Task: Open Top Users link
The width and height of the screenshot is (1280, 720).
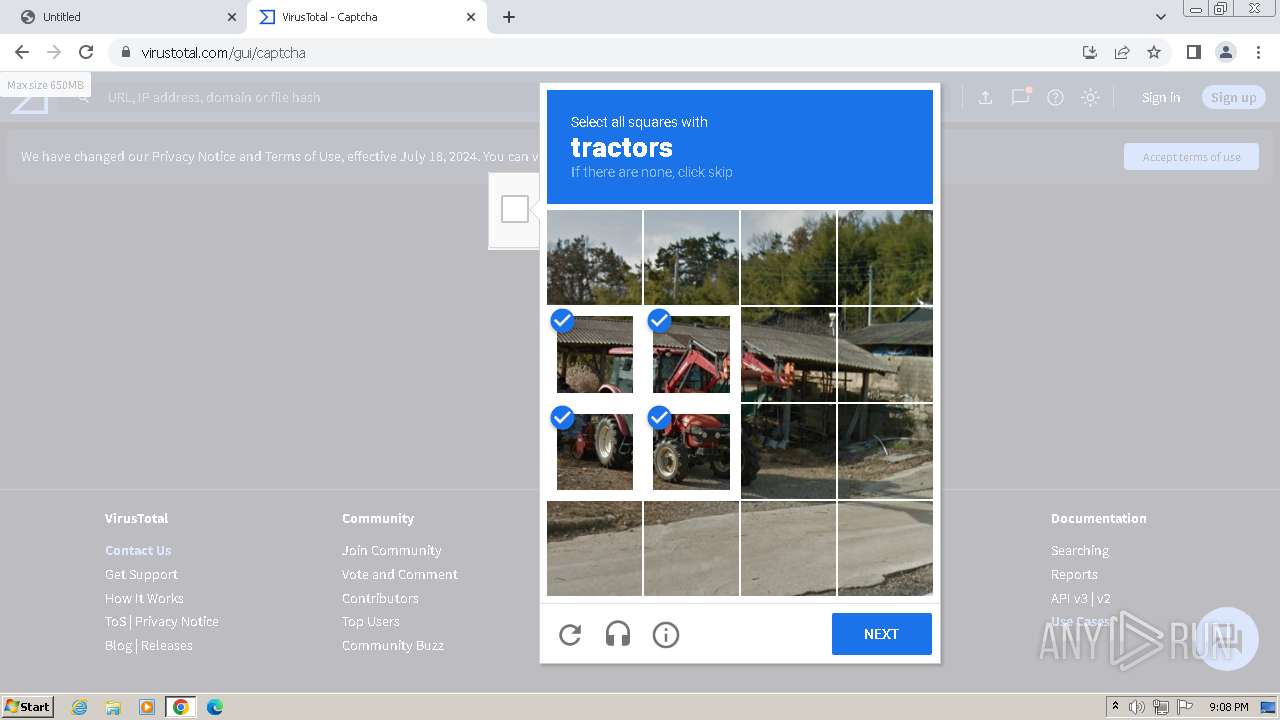Action: click(371, 621)
